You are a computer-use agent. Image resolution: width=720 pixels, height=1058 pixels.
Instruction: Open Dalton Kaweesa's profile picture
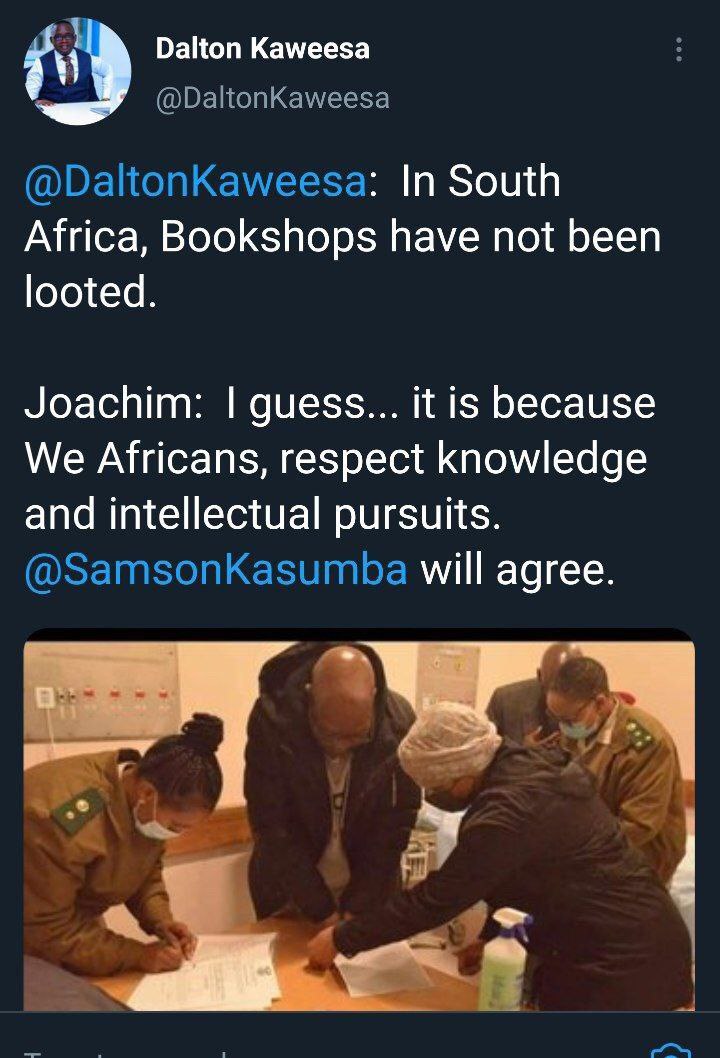(x=77, y=72)
